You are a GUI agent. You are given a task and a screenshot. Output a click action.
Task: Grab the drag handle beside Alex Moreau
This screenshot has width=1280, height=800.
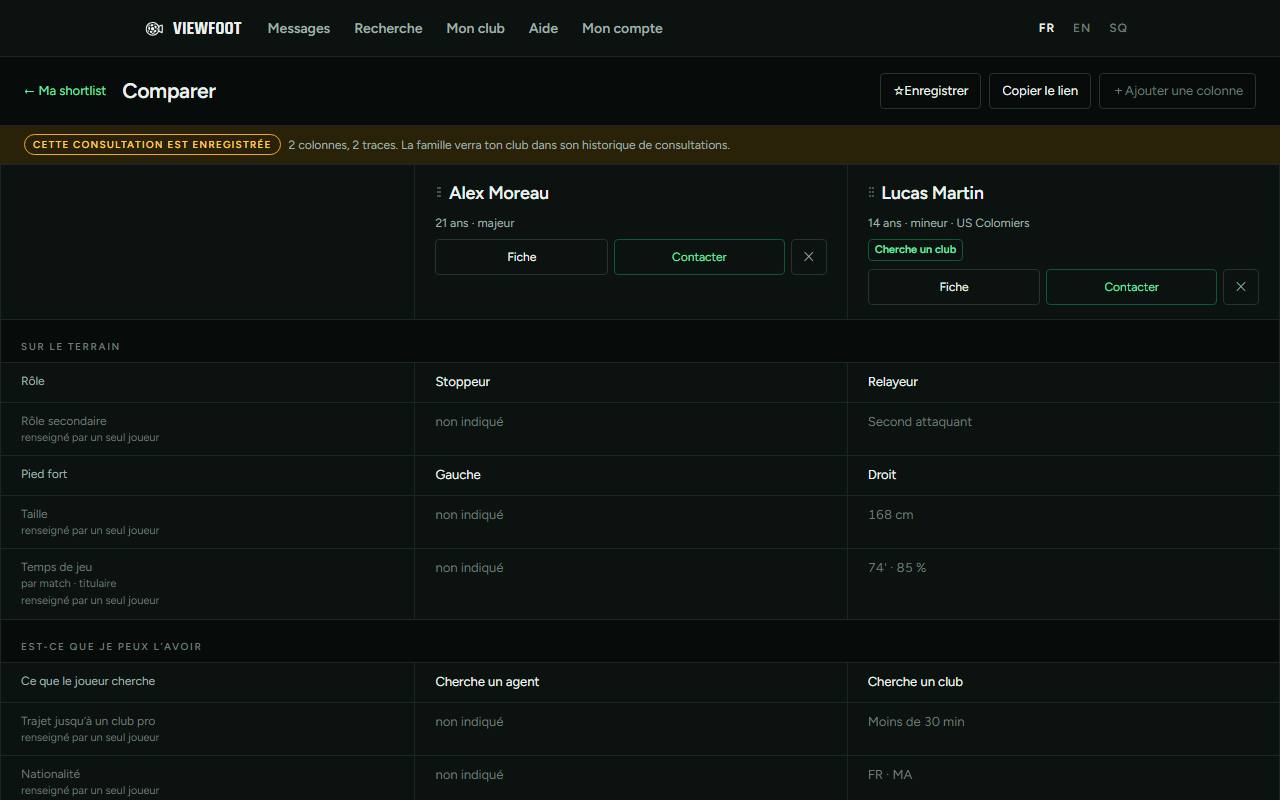coord(439,193)
